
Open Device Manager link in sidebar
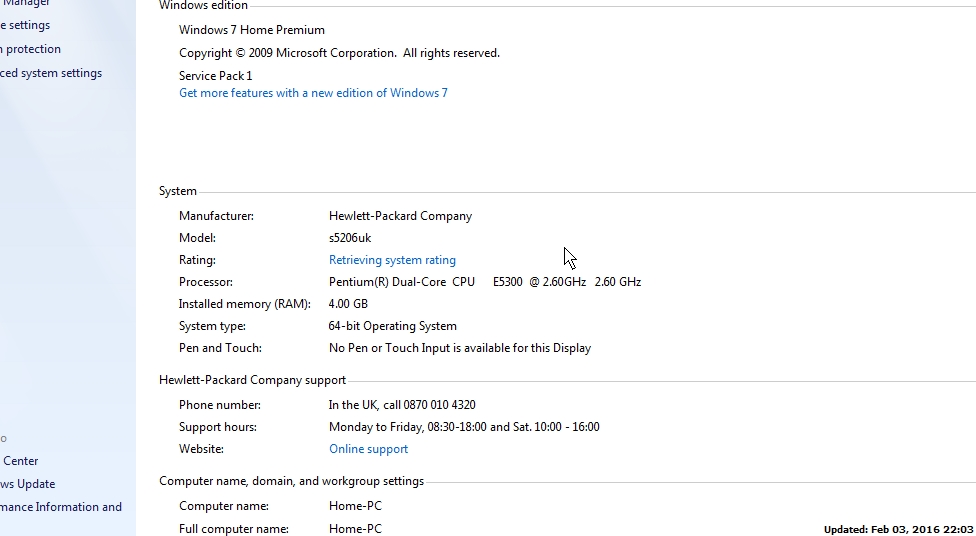pos(26,3)
